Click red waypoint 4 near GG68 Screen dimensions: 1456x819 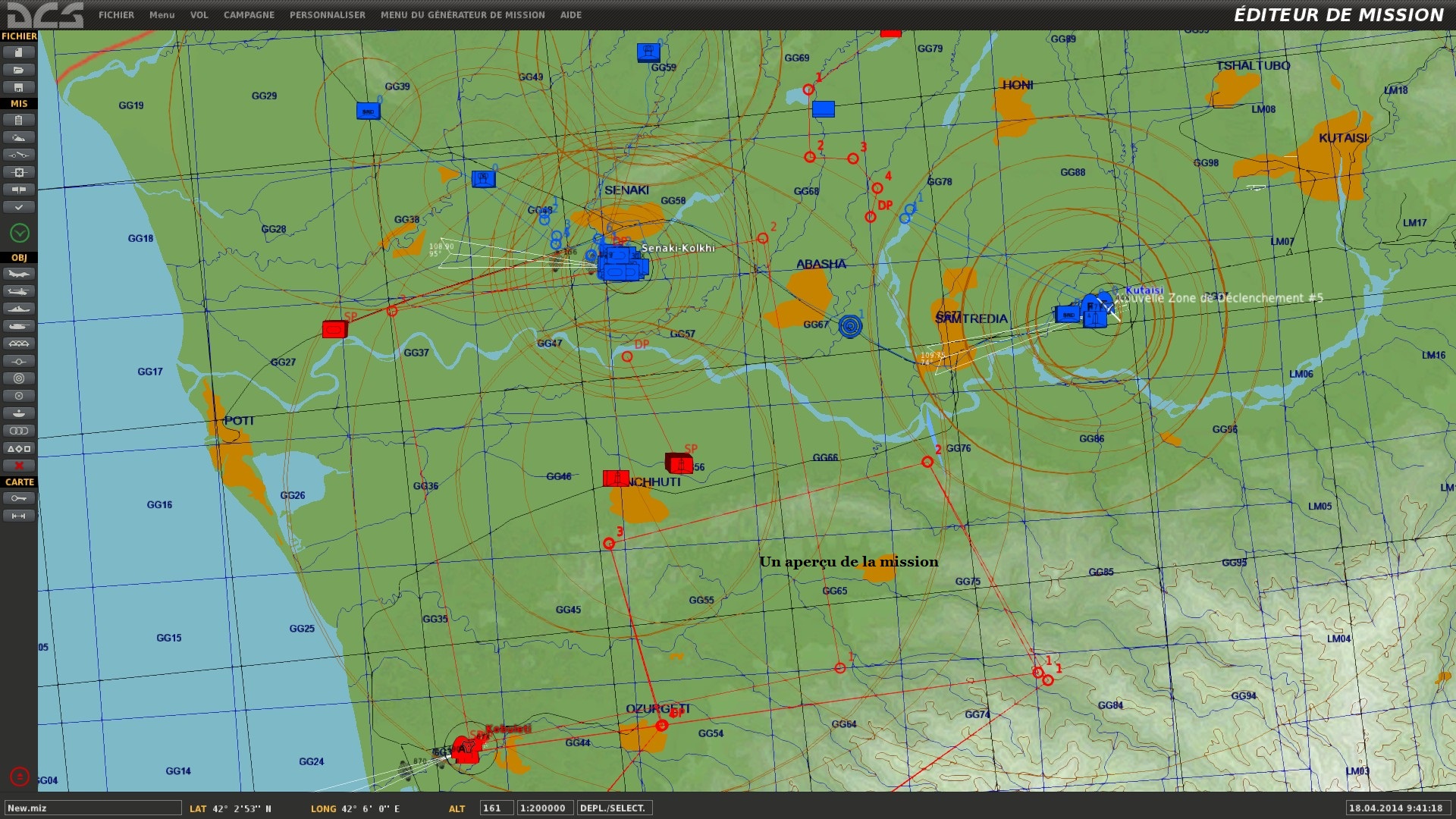click(877, 188)
